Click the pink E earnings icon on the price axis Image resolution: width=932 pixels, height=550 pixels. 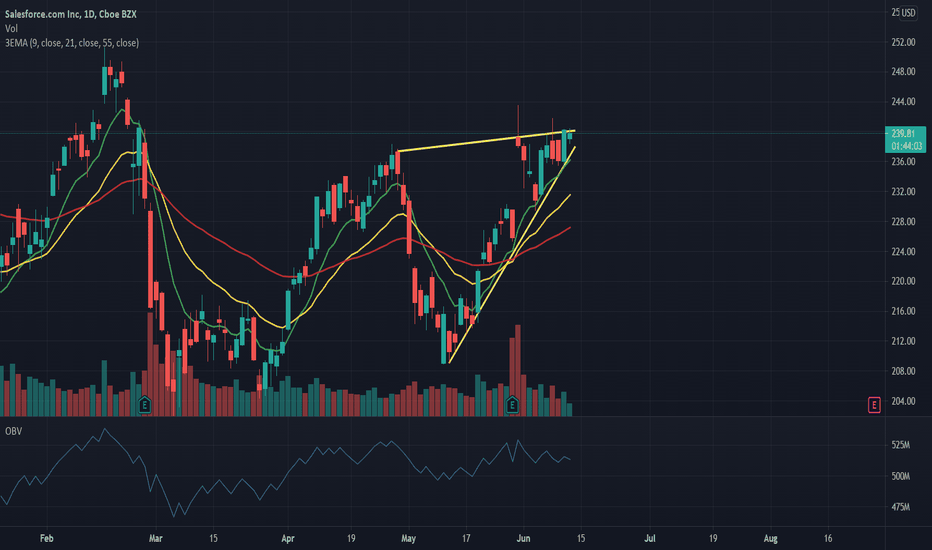pyautogui.click(x=874, y=405)
